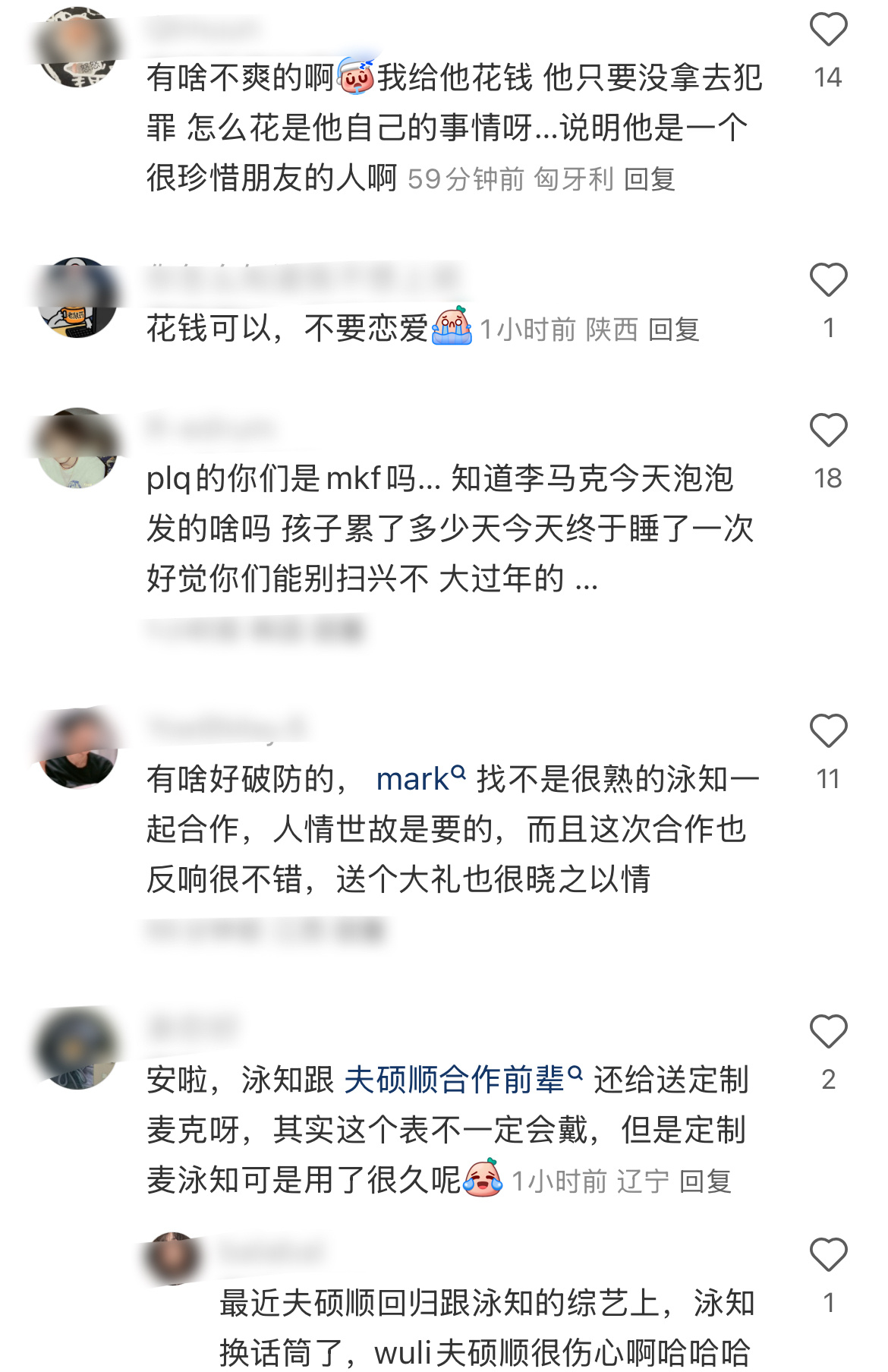Open avatar of the '最近夫硕顺回归' reply
888x1372 pixels.
(x=174, y=1259)
